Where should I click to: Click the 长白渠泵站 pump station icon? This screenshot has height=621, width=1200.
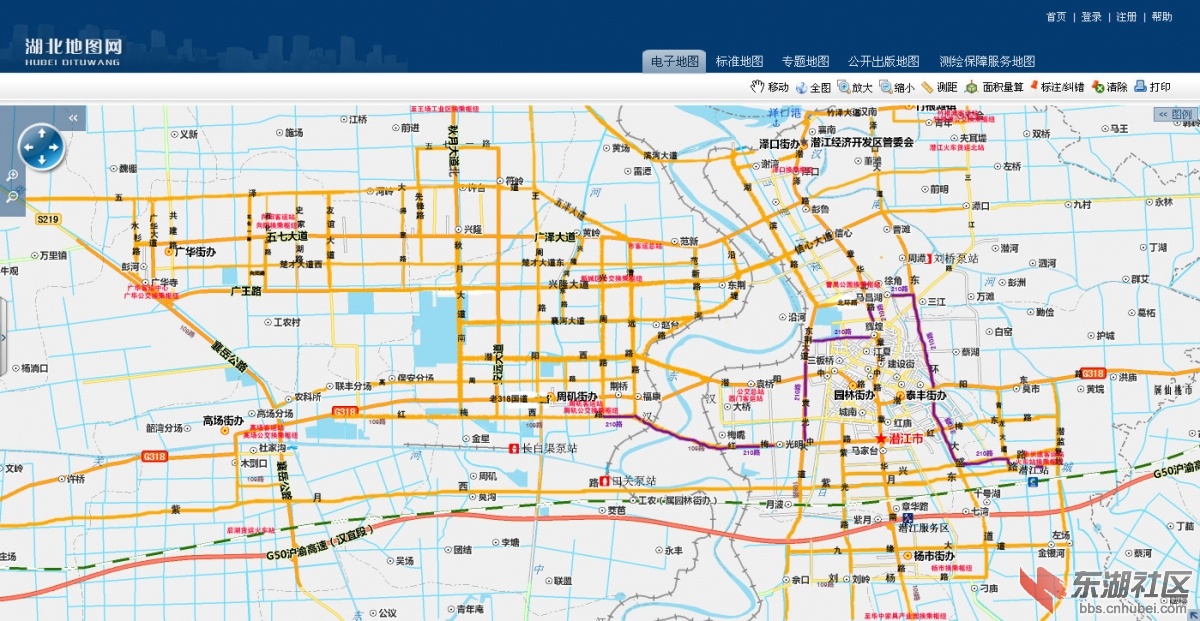point(514,449)
